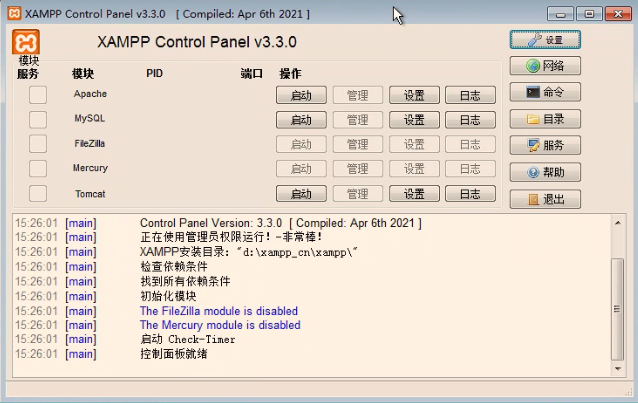Open 服务 services button
The width and height of the screenshot is (638, 403).
(x=545, y=145)
